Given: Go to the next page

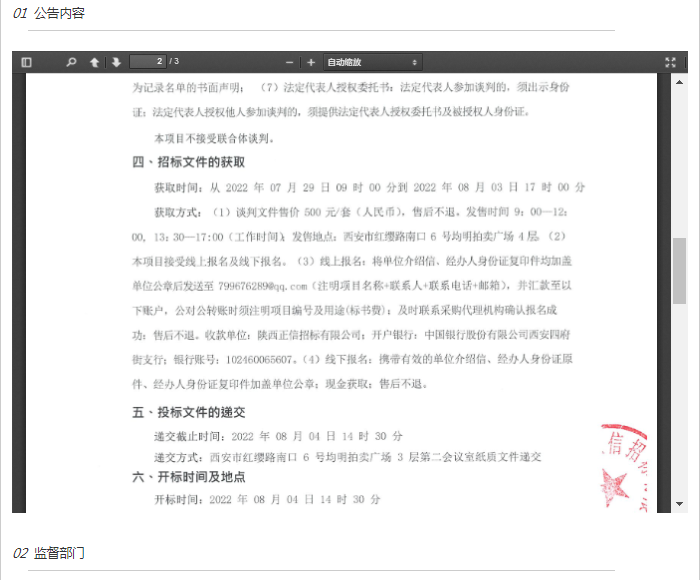Looking at the screenshot, I should click(x=116, y=62).
